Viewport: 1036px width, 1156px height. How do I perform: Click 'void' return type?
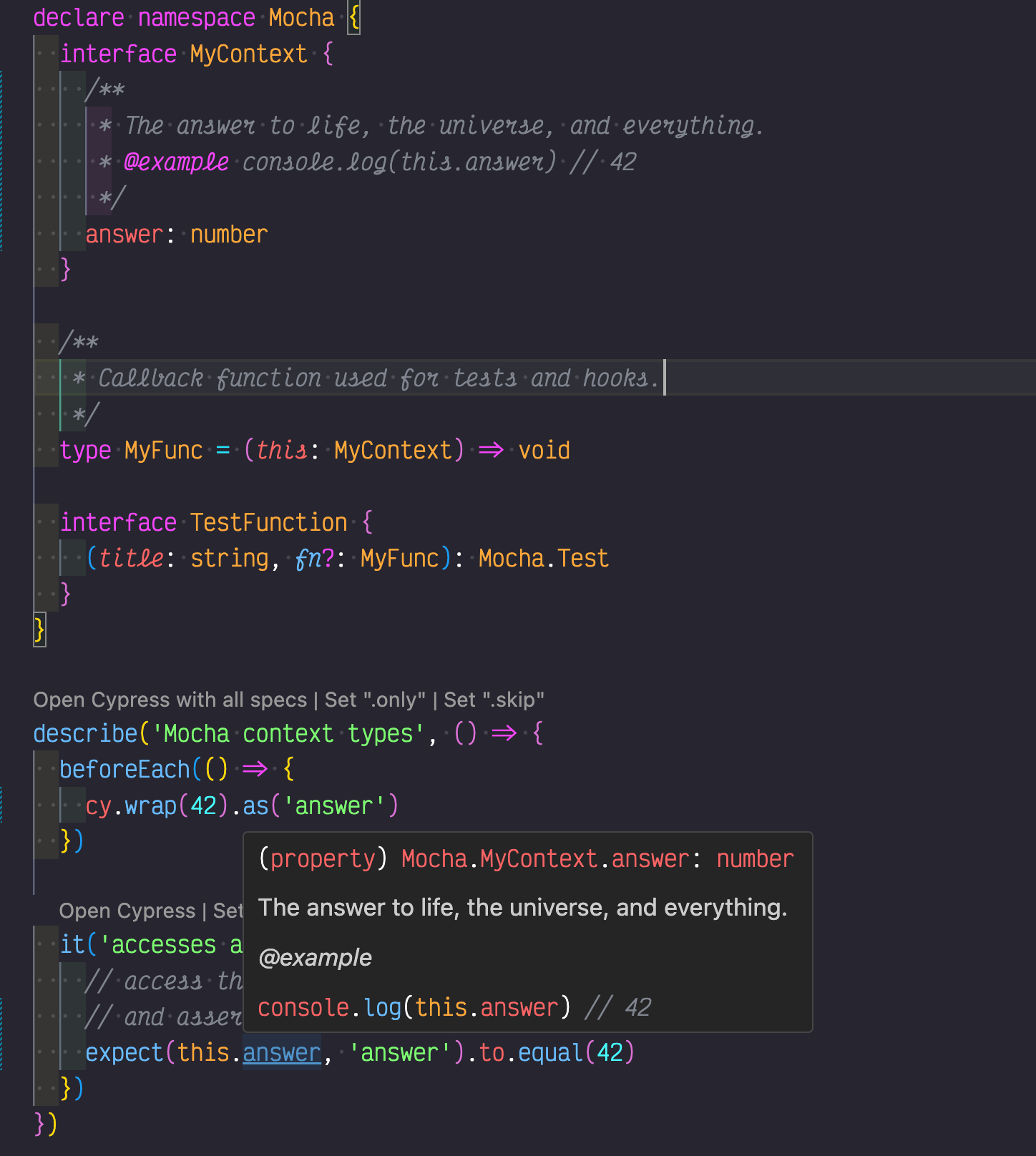[544, 451]
